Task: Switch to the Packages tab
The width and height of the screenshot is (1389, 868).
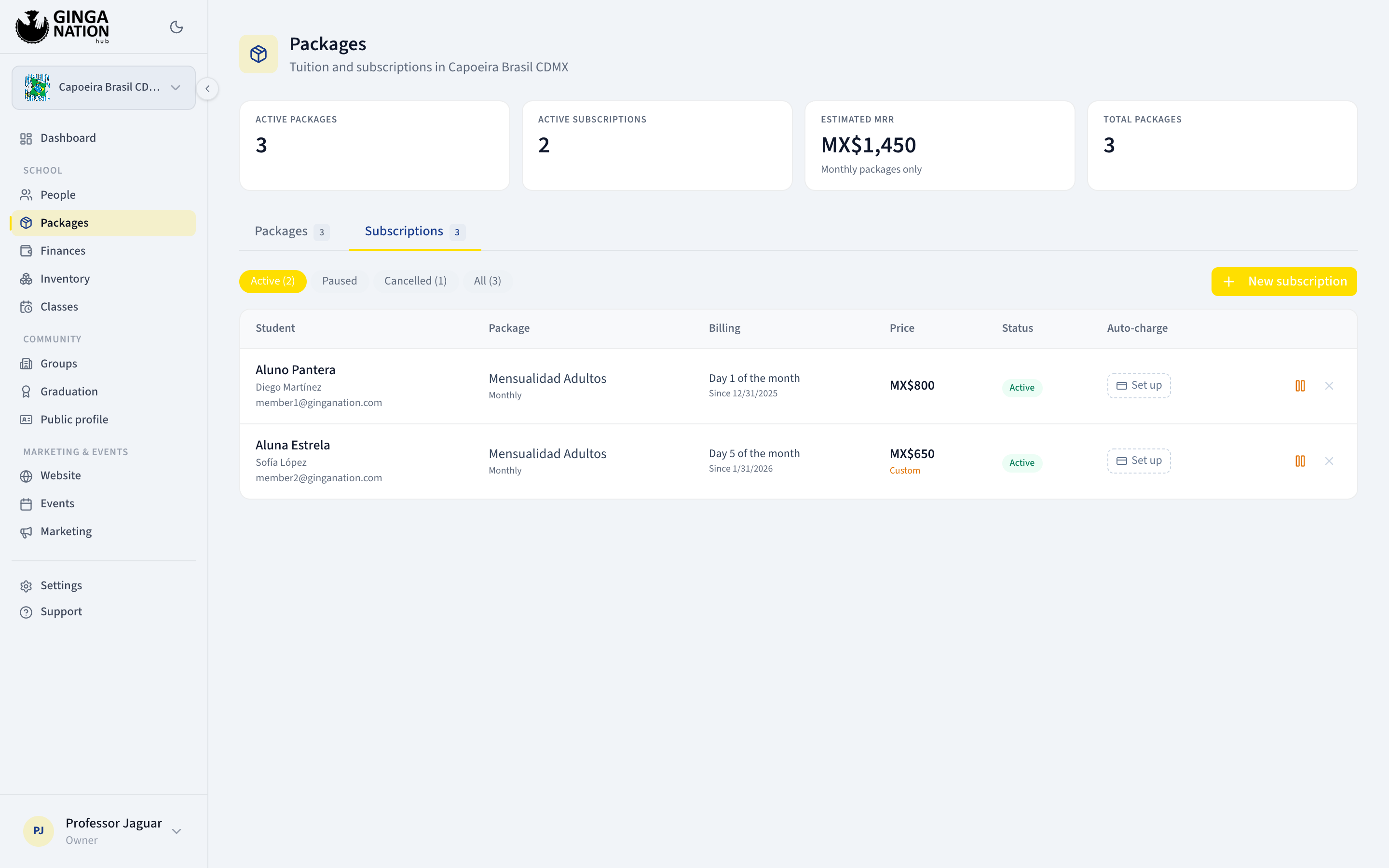Action: (292, 231)
